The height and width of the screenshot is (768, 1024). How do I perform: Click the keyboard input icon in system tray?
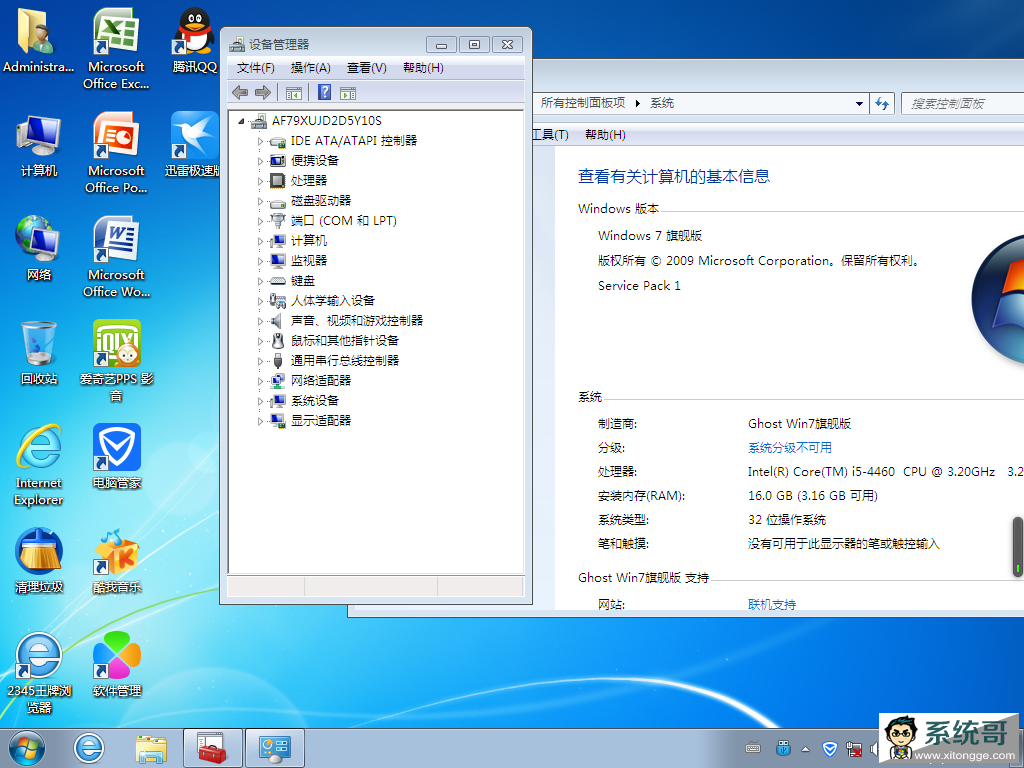(753, 748)
